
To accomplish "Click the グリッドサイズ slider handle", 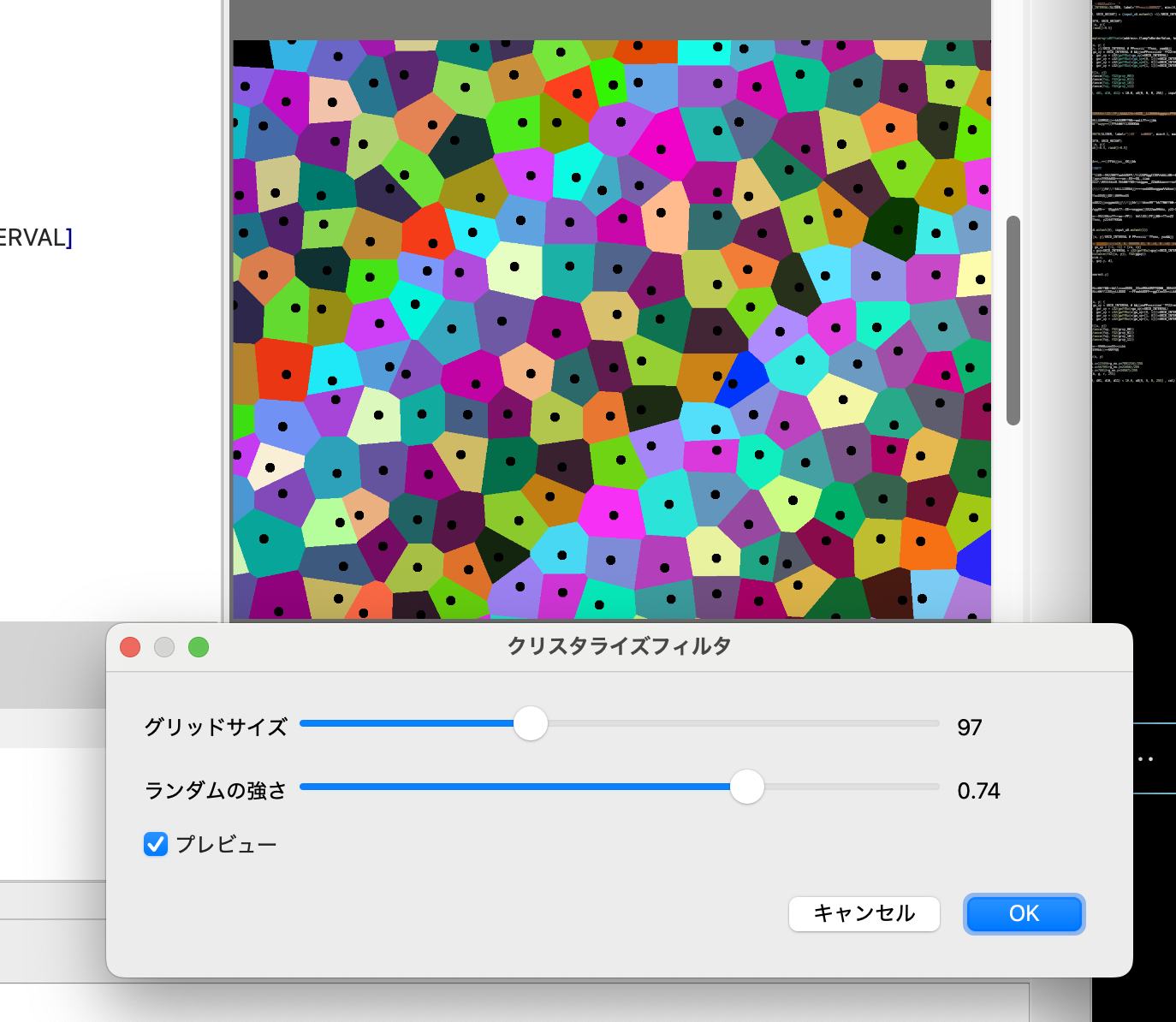I will pyautogui.click(x=531, y=723).
